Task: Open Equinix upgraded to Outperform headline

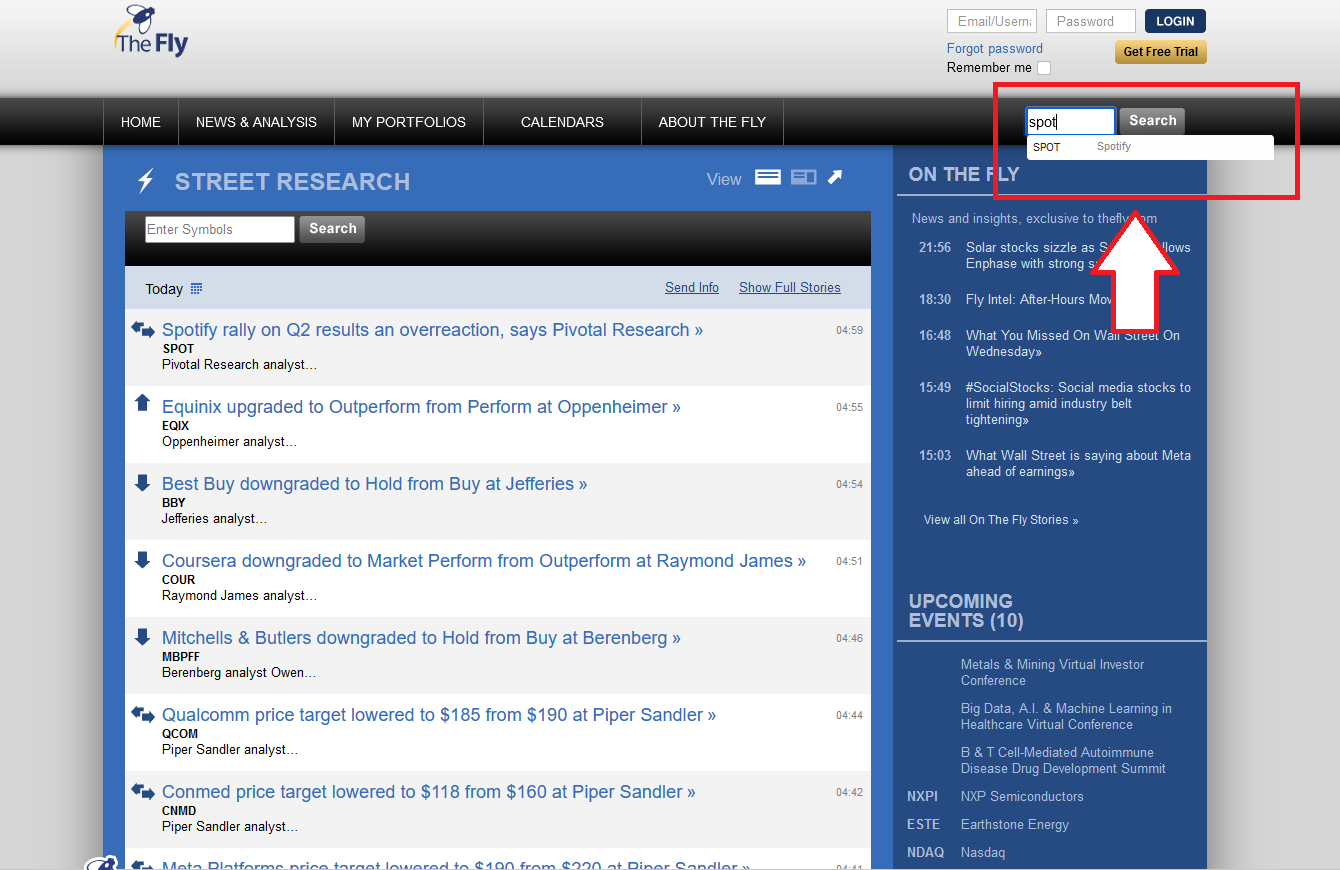Action: (x=421, y=407)
